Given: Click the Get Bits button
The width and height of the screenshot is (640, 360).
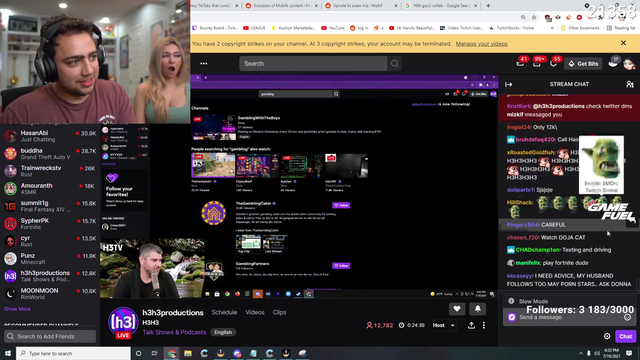Looking at the screenshot, I should 583,64.
